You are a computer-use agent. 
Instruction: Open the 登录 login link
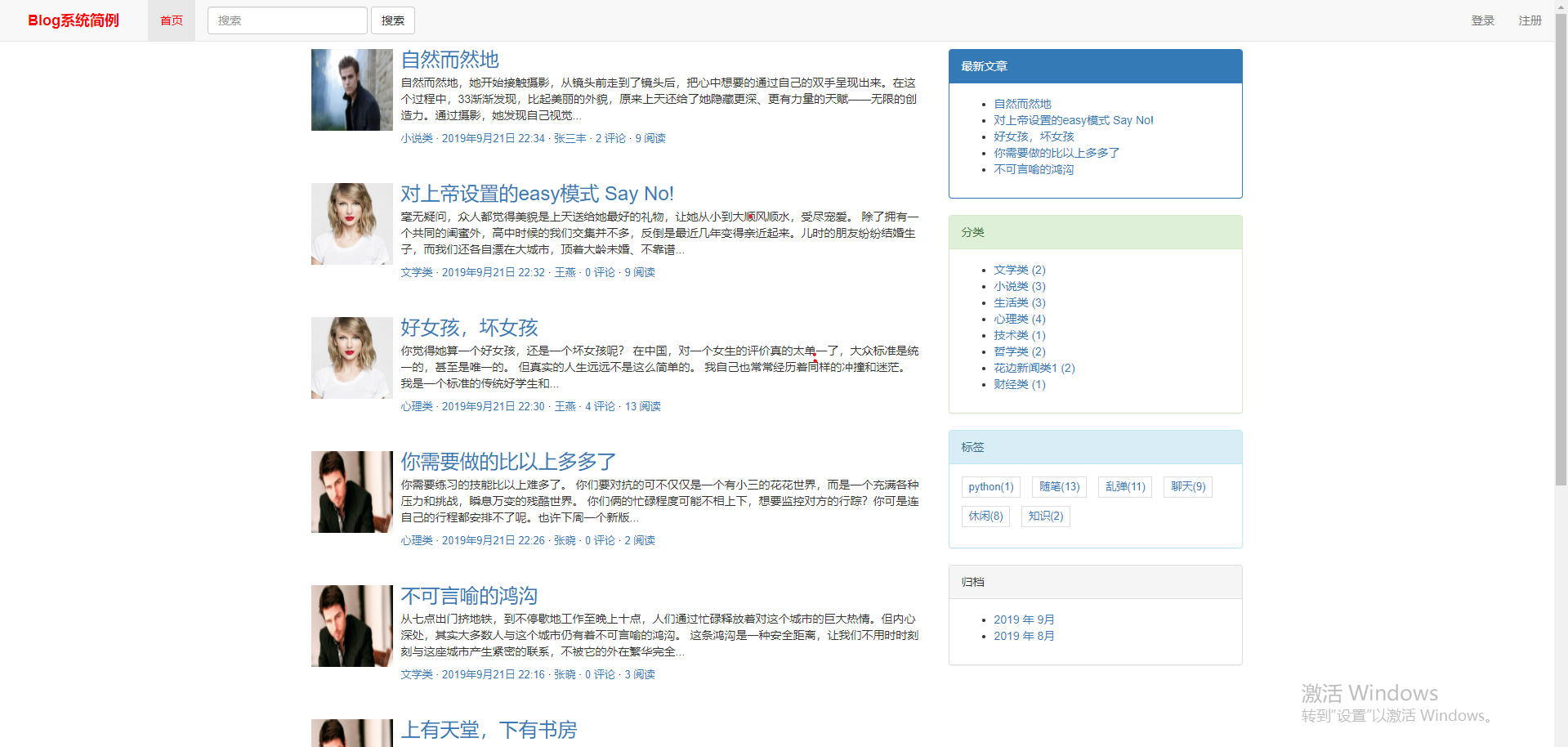coord(1483,20)
